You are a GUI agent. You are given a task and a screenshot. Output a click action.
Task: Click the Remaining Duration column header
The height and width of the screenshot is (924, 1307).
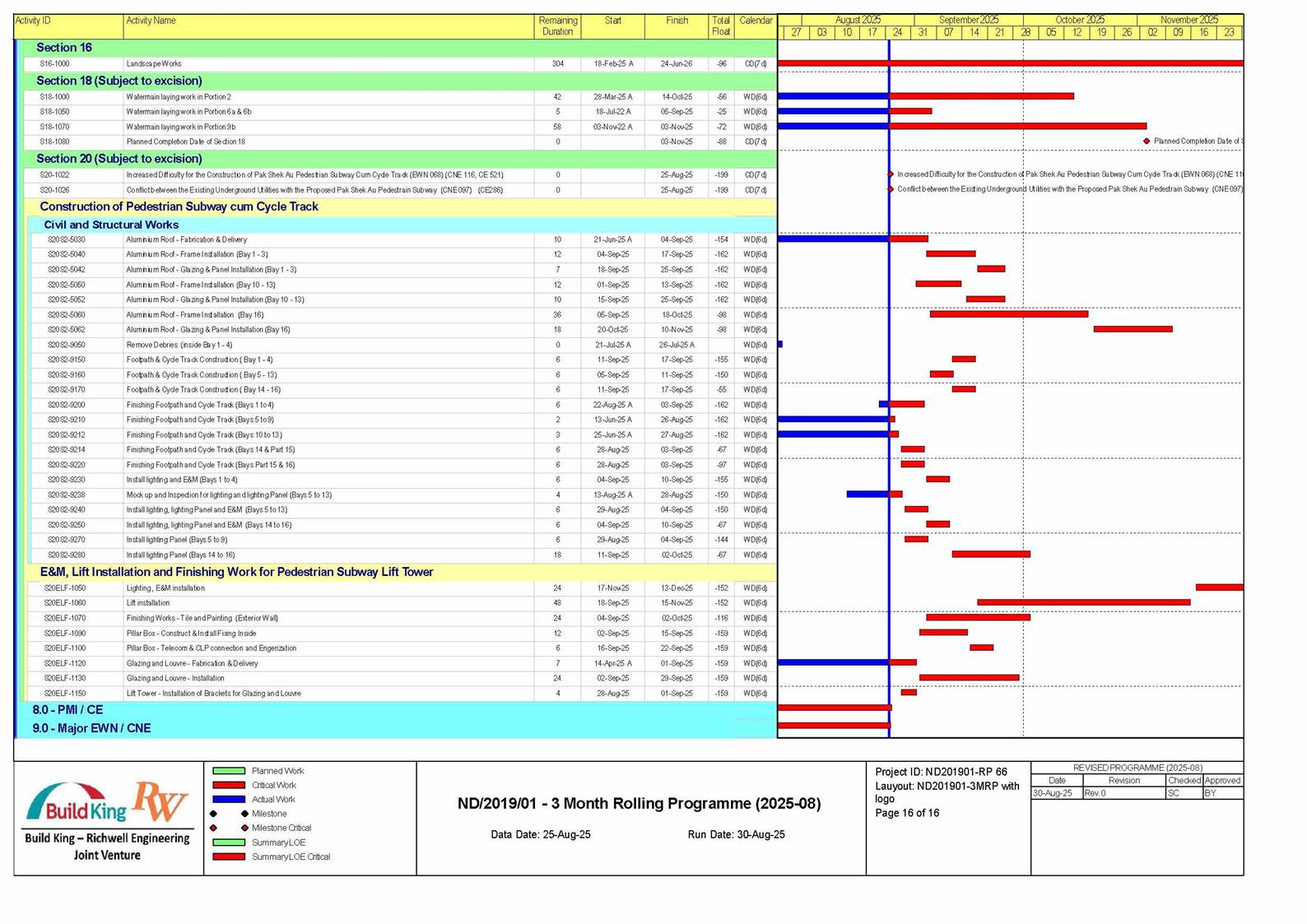(557, 26)
